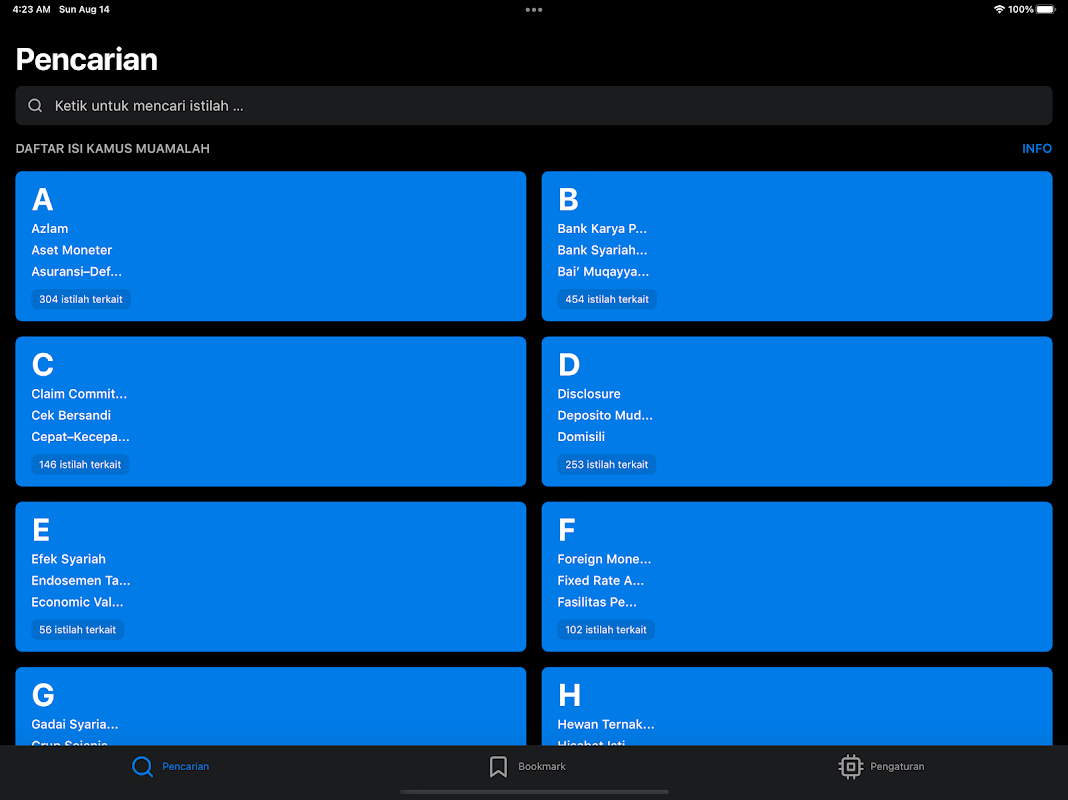Screen dimensions: 1068x800
Task: Open the letter A card
Action: [270, 246]
